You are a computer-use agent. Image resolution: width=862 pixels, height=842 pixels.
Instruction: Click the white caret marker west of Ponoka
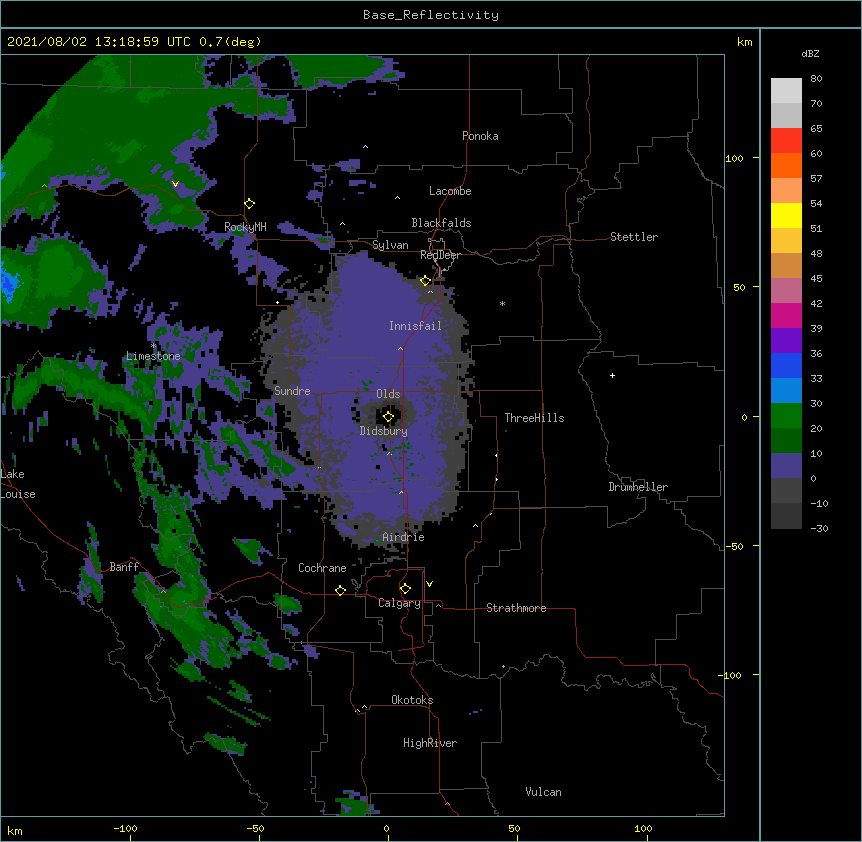click(366, 147)
